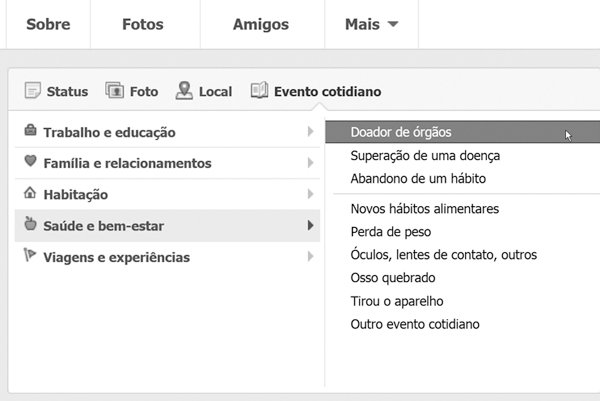This screenshot has width=600, height=401.
Task: Open the Sobre tab
Action: click(x=48, y=24)
